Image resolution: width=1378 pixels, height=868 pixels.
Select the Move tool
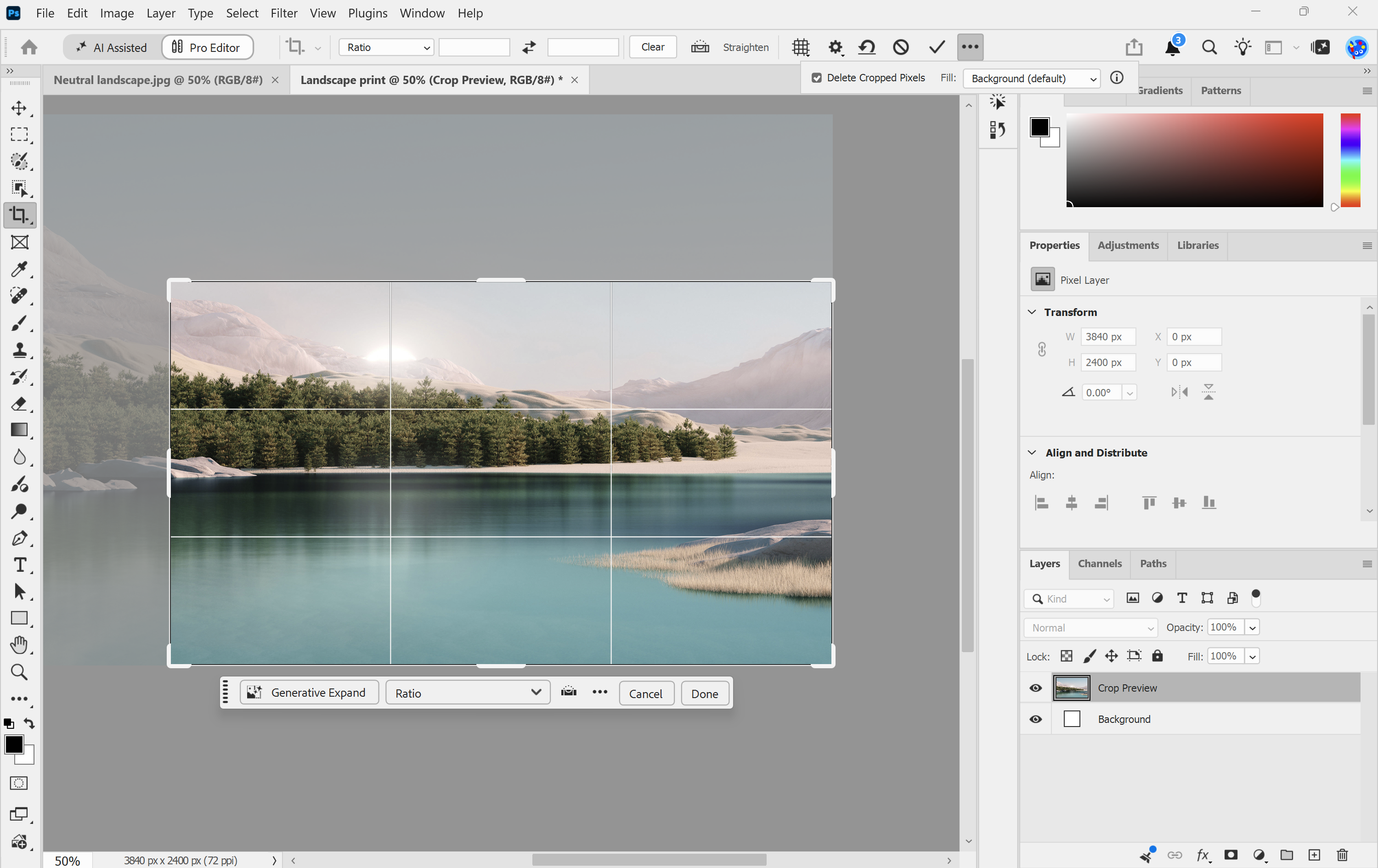pyautogui.click(x=19, y=107)
